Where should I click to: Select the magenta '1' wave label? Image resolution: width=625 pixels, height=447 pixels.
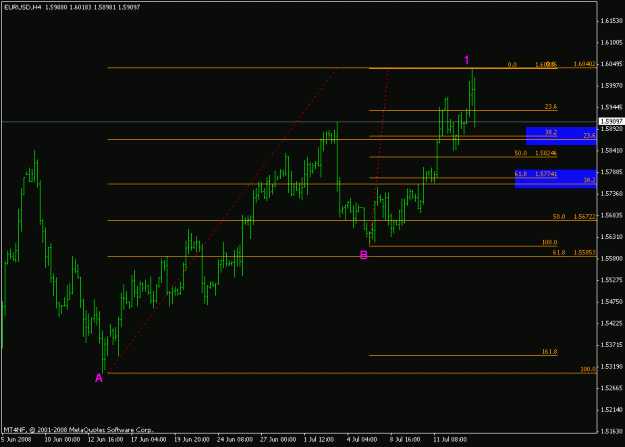pyautogui.click(x=467, y=60)
